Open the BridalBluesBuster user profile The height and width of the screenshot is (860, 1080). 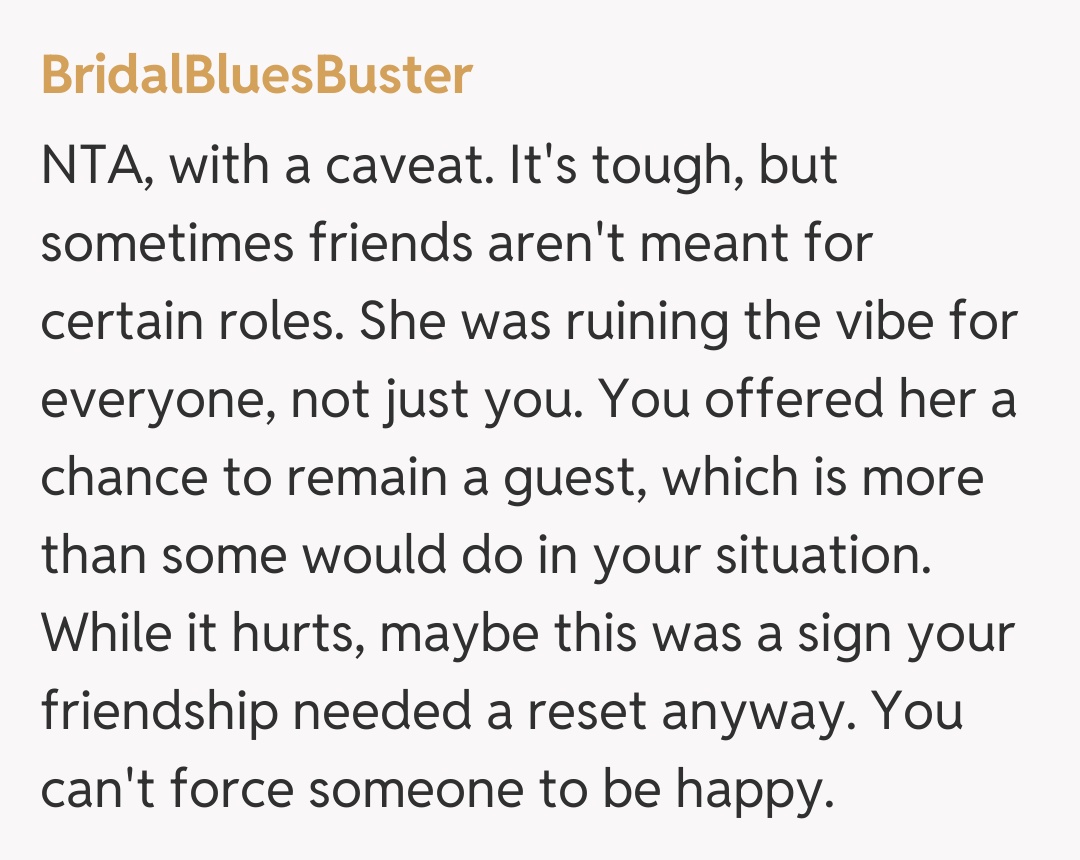tap(256, 75)
